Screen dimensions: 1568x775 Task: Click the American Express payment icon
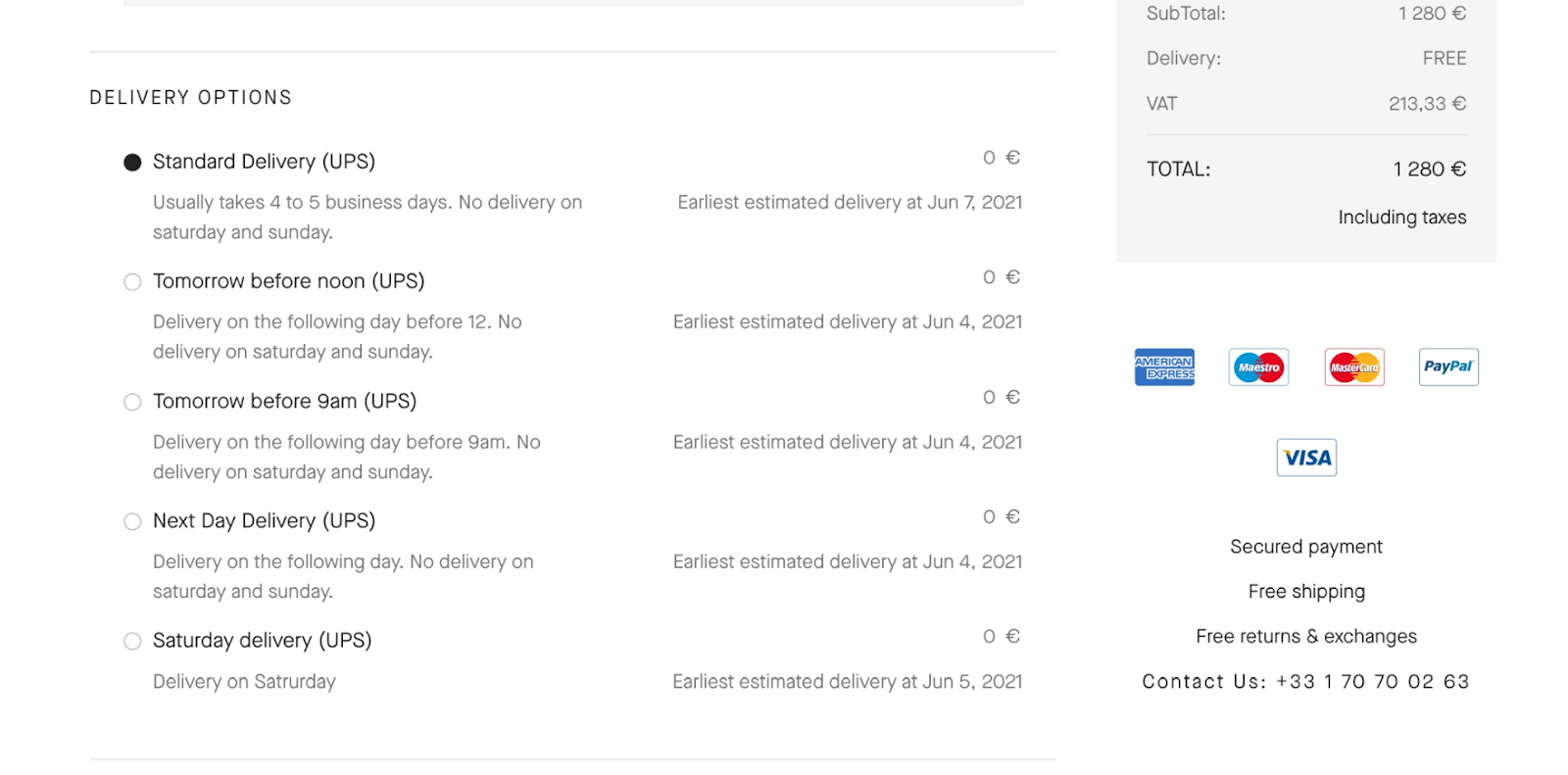(x=1164, y=367)
